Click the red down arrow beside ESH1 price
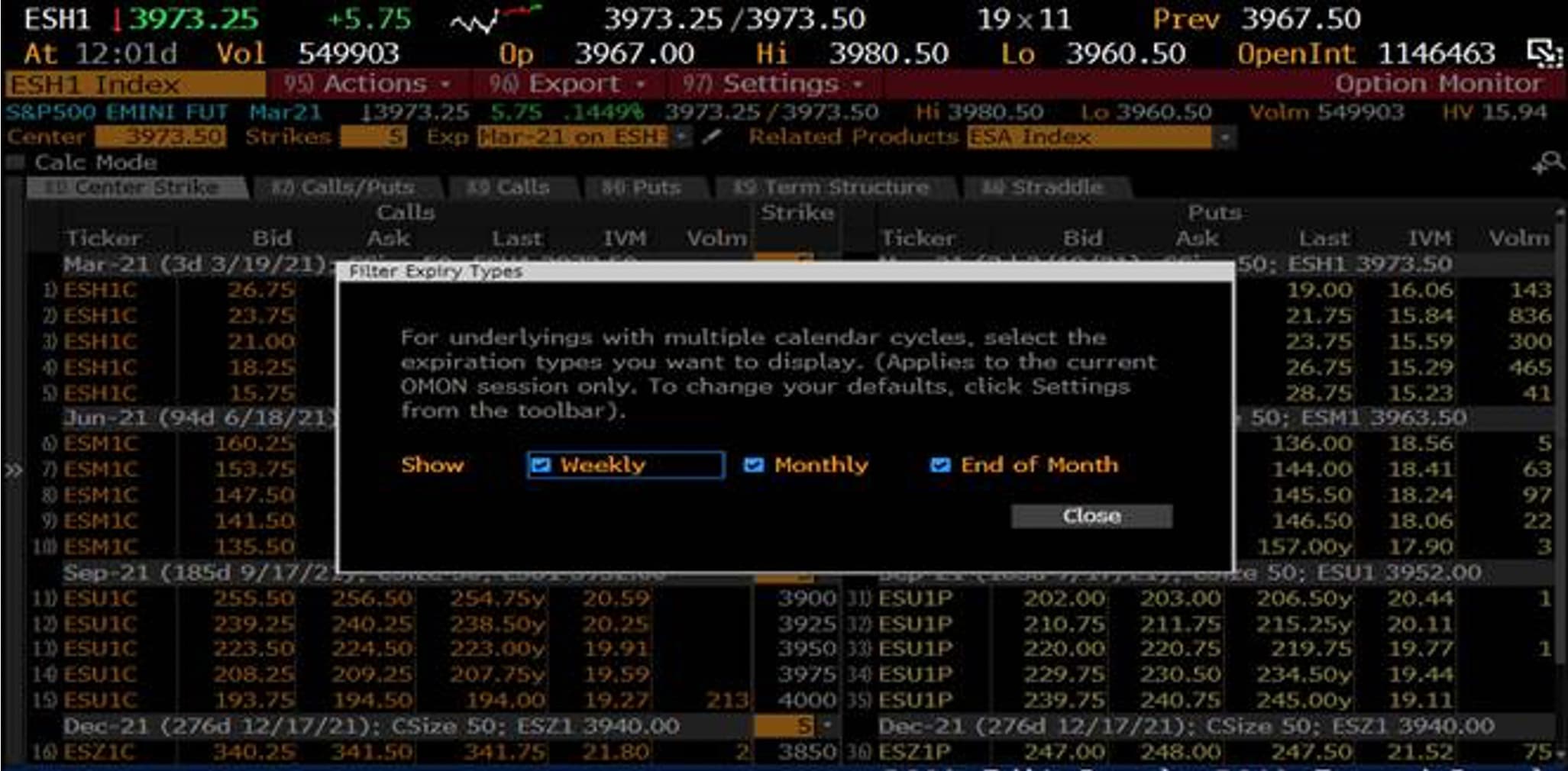 point(117,20)
